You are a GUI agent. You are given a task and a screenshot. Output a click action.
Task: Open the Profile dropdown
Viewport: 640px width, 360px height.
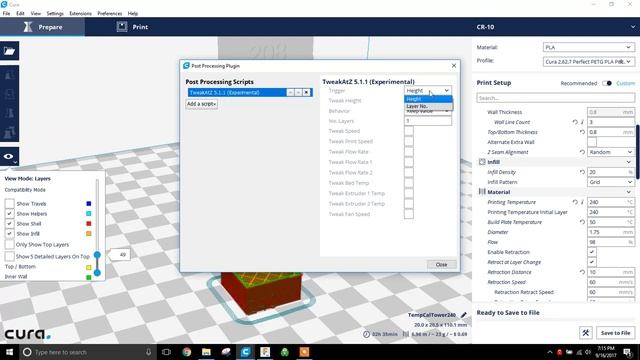(589, 62)
